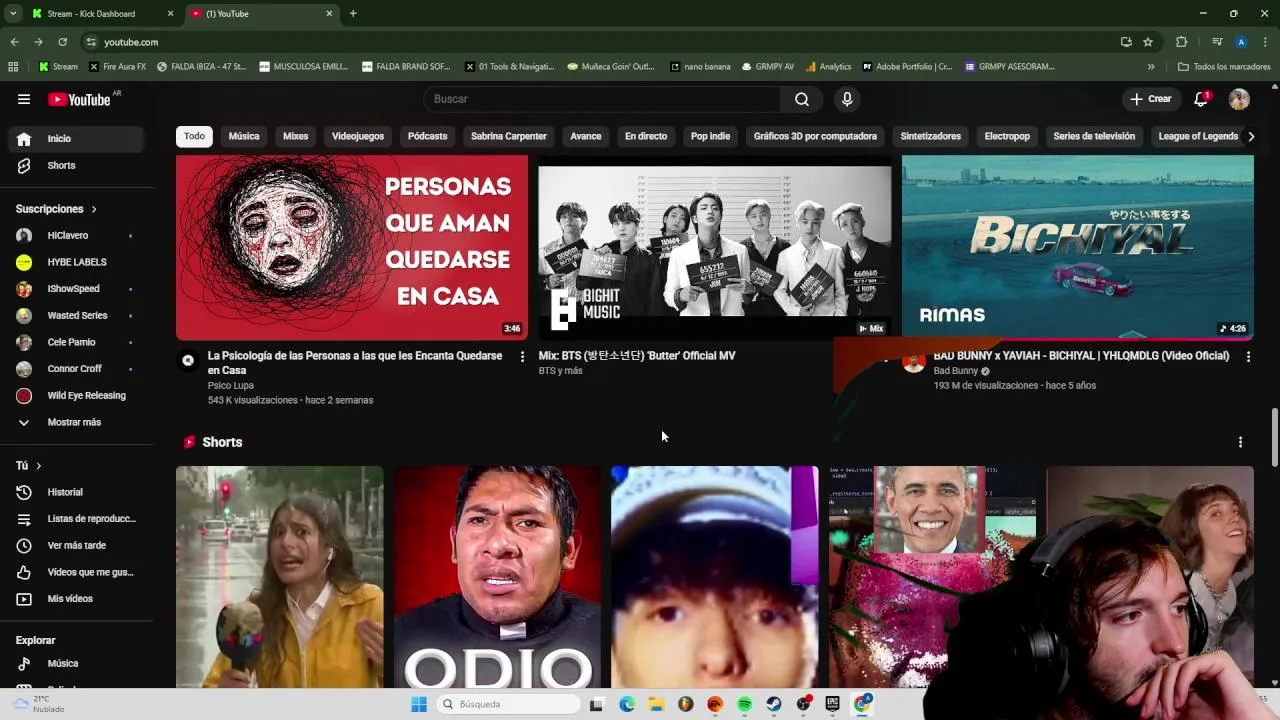Open BTS Butter mix thumbnail
Screen dimensions: 1280x720
(715, 248)
